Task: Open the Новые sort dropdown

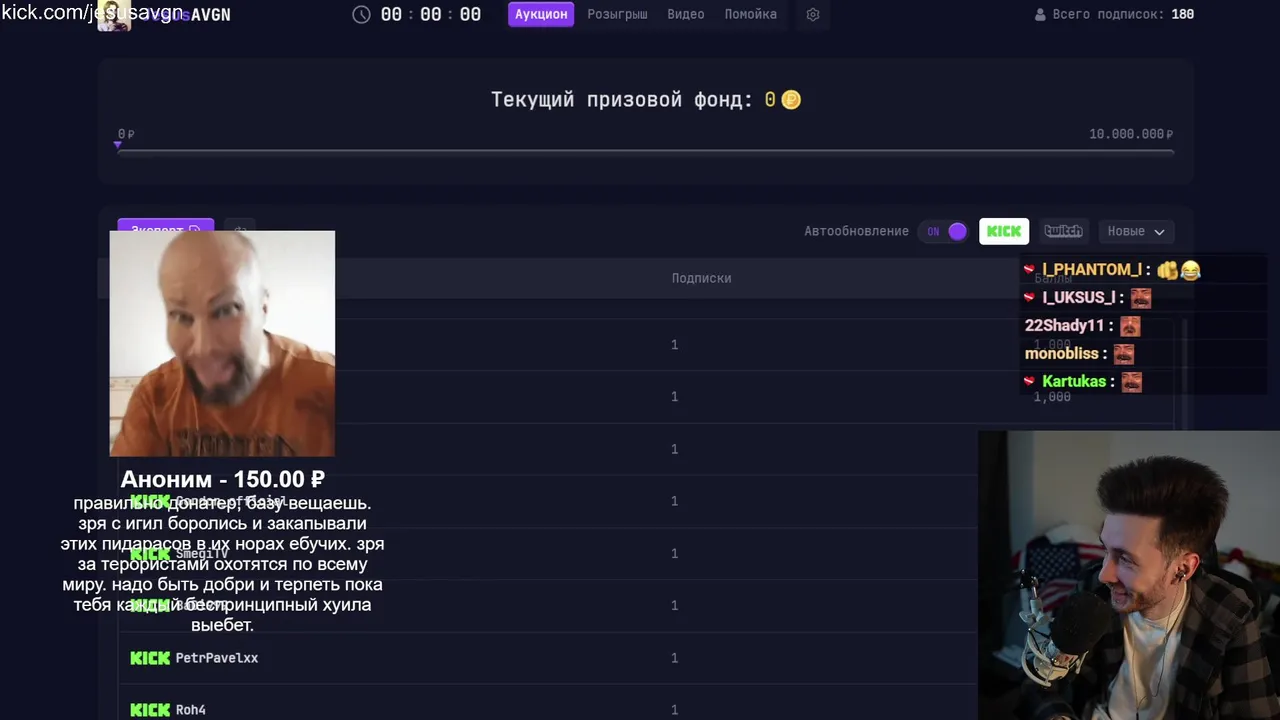Action: [1136, 231]
